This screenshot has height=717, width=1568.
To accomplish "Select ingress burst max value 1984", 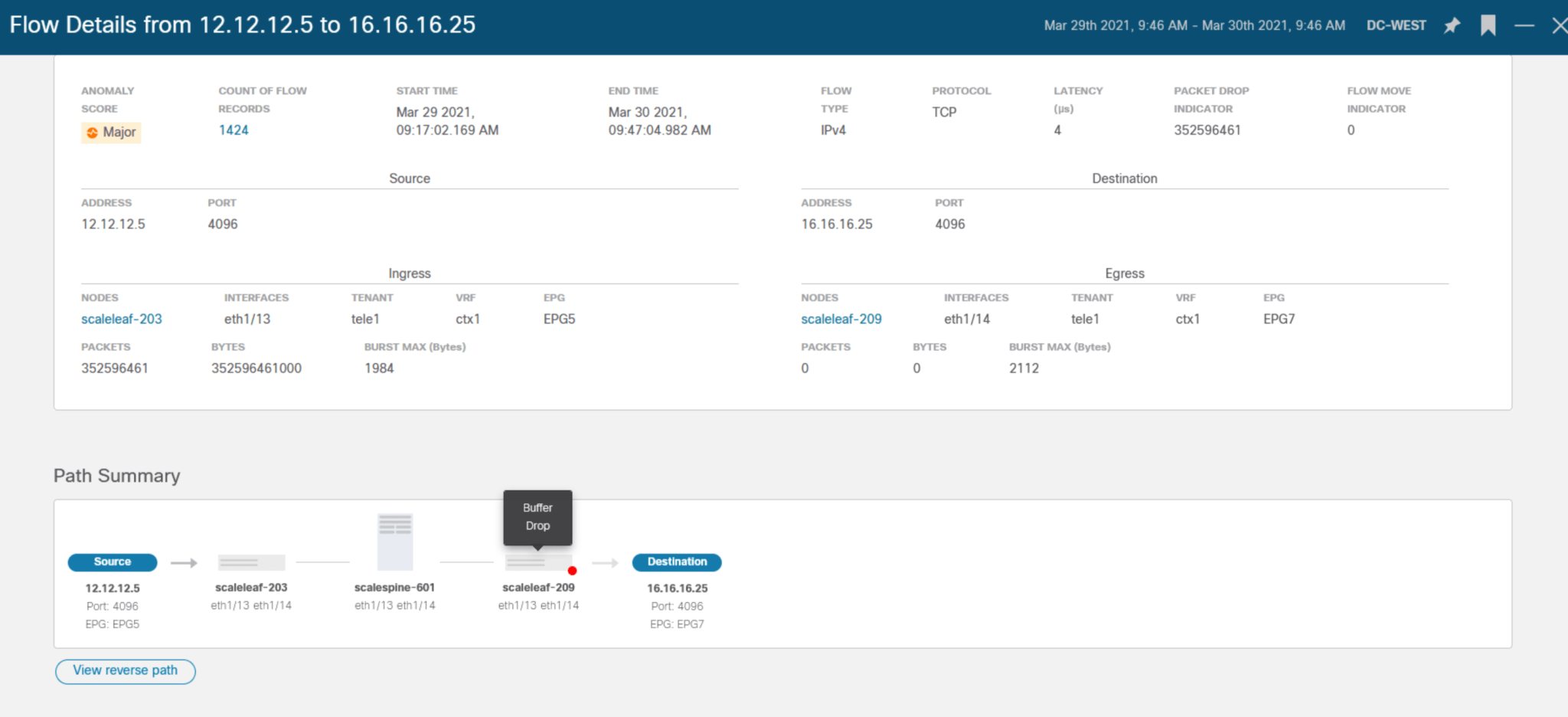I will tap(379, 368).
